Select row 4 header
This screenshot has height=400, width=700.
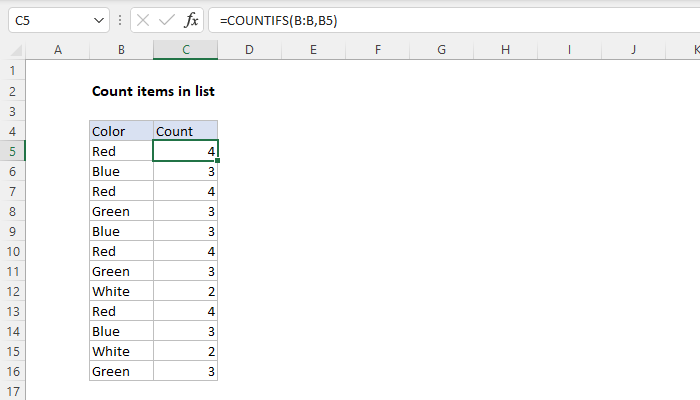(12, 131)
